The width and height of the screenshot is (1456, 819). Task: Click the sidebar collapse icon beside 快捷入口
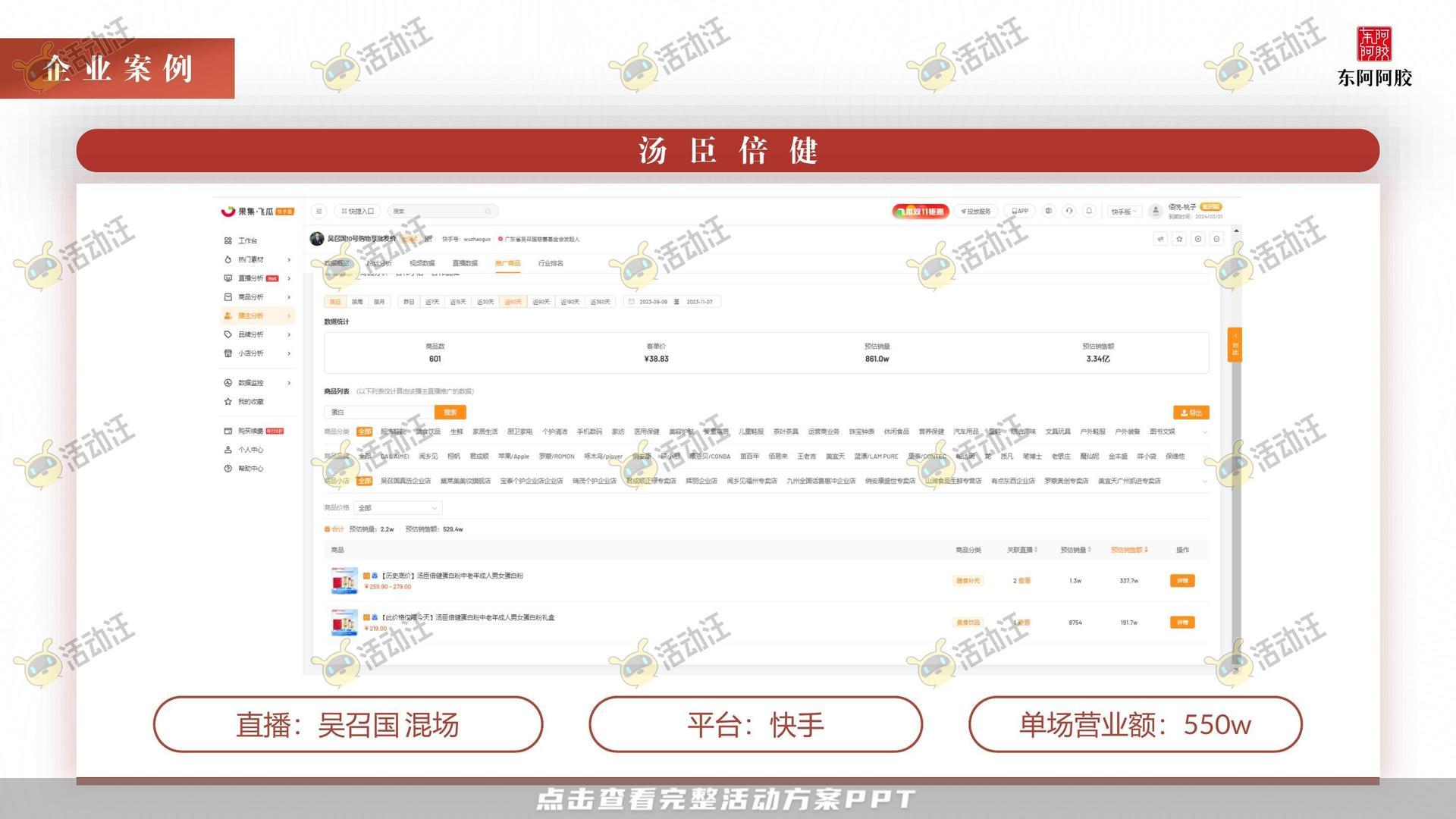click(x=319, y=211)
